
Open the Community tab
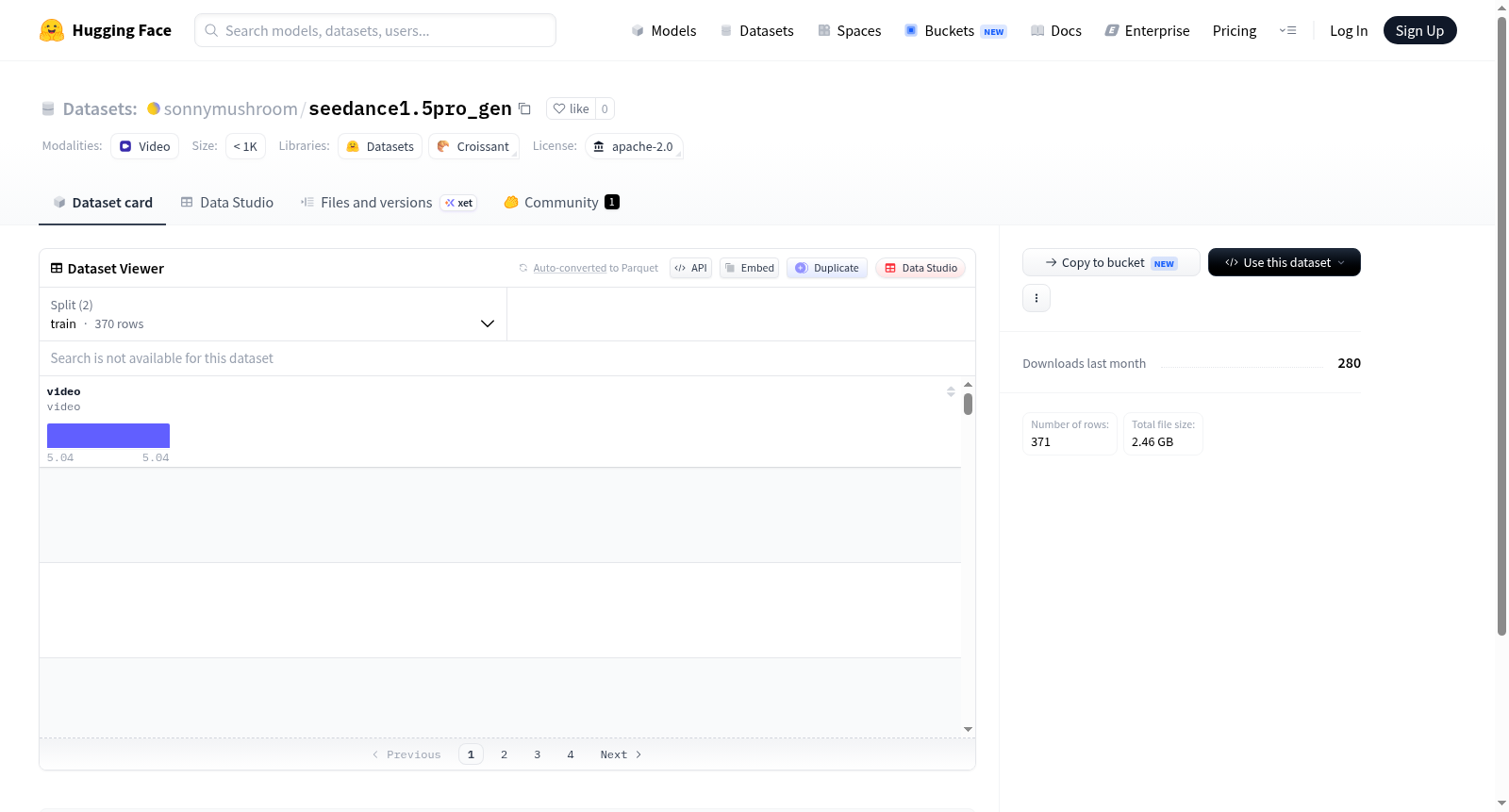(x=562, y=202)
